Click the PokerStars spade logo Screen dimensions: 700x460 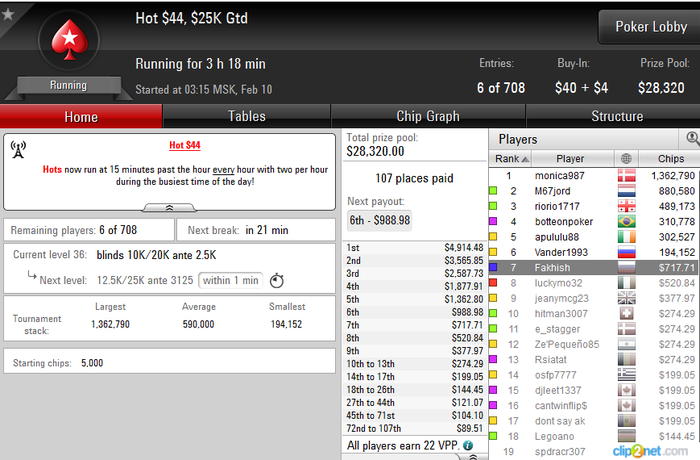pos(69,40)
